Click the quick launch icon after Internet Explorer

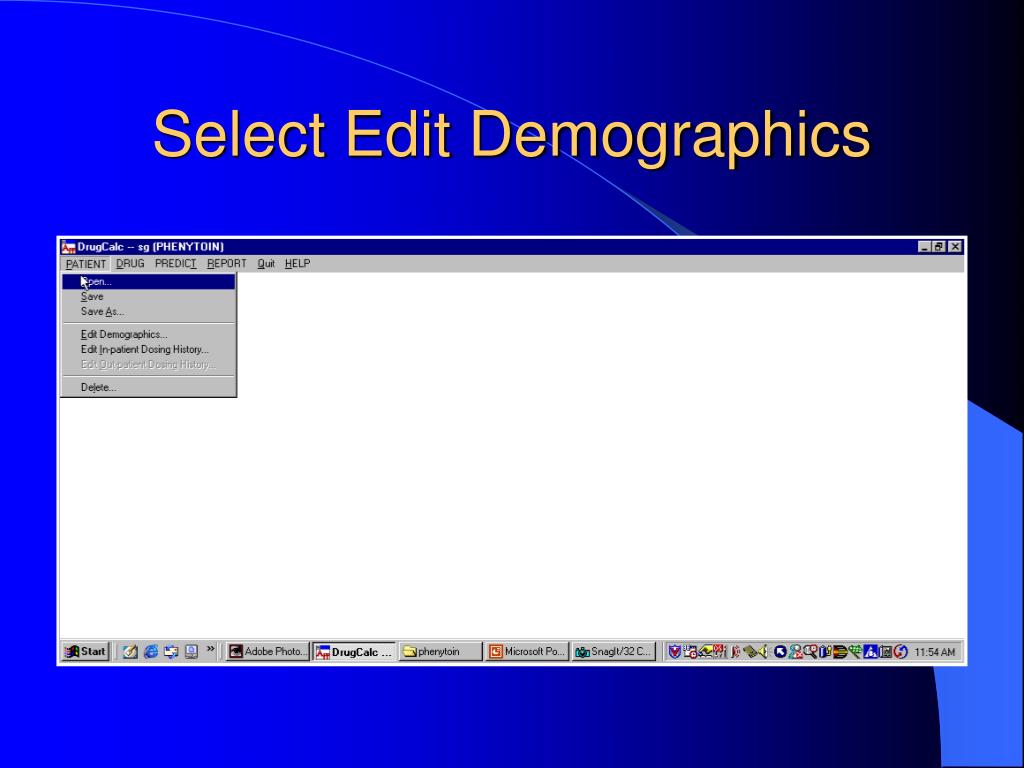[x=171, y=651]
